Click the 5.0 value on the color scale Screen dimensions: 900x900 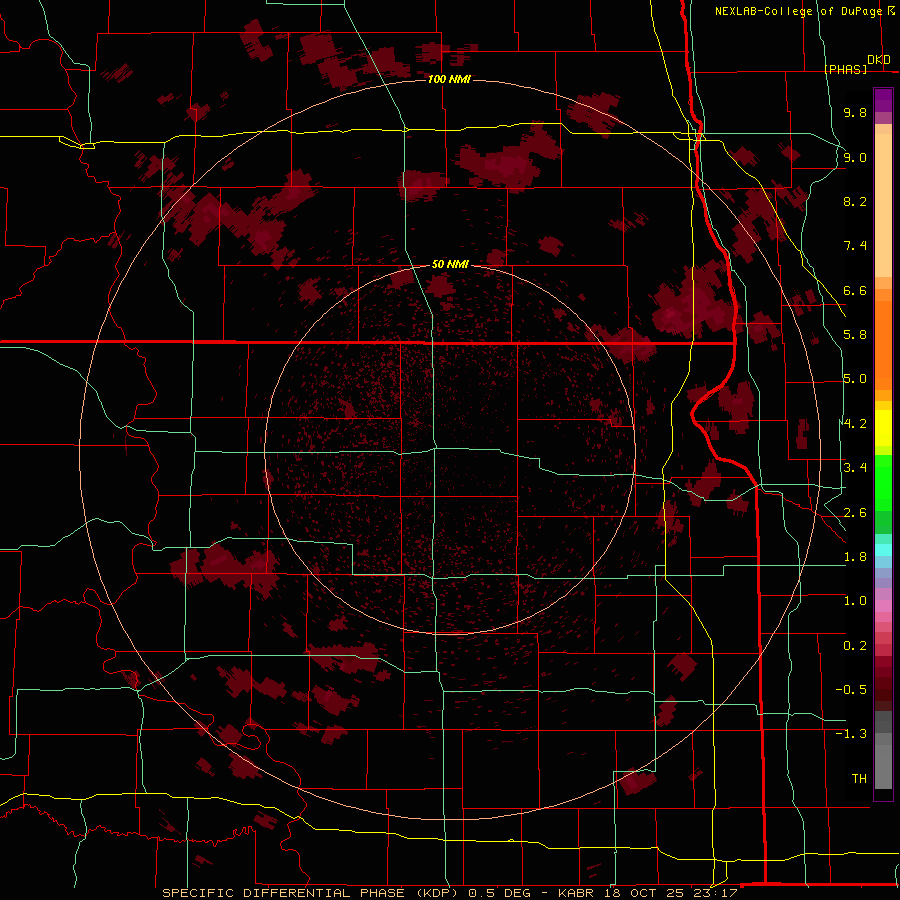click(855, 379)
